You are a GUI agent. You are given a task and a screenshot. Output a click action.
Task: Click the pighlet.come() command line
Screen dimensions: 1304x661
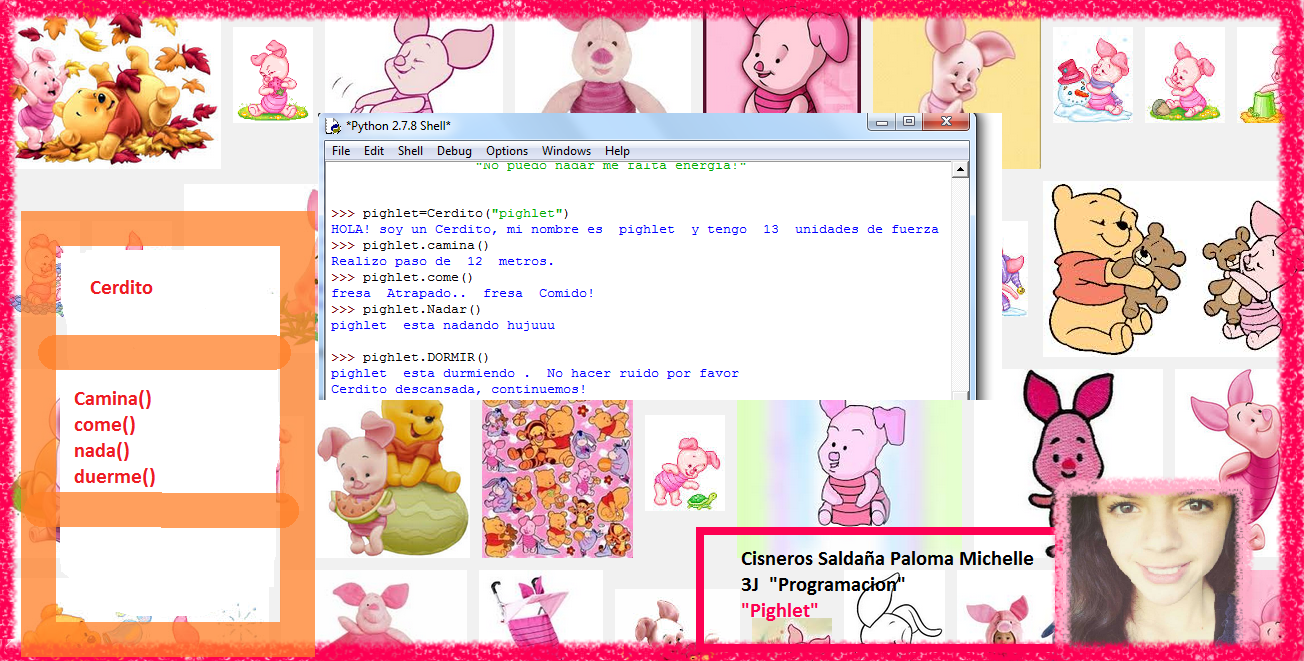(402, 277)
